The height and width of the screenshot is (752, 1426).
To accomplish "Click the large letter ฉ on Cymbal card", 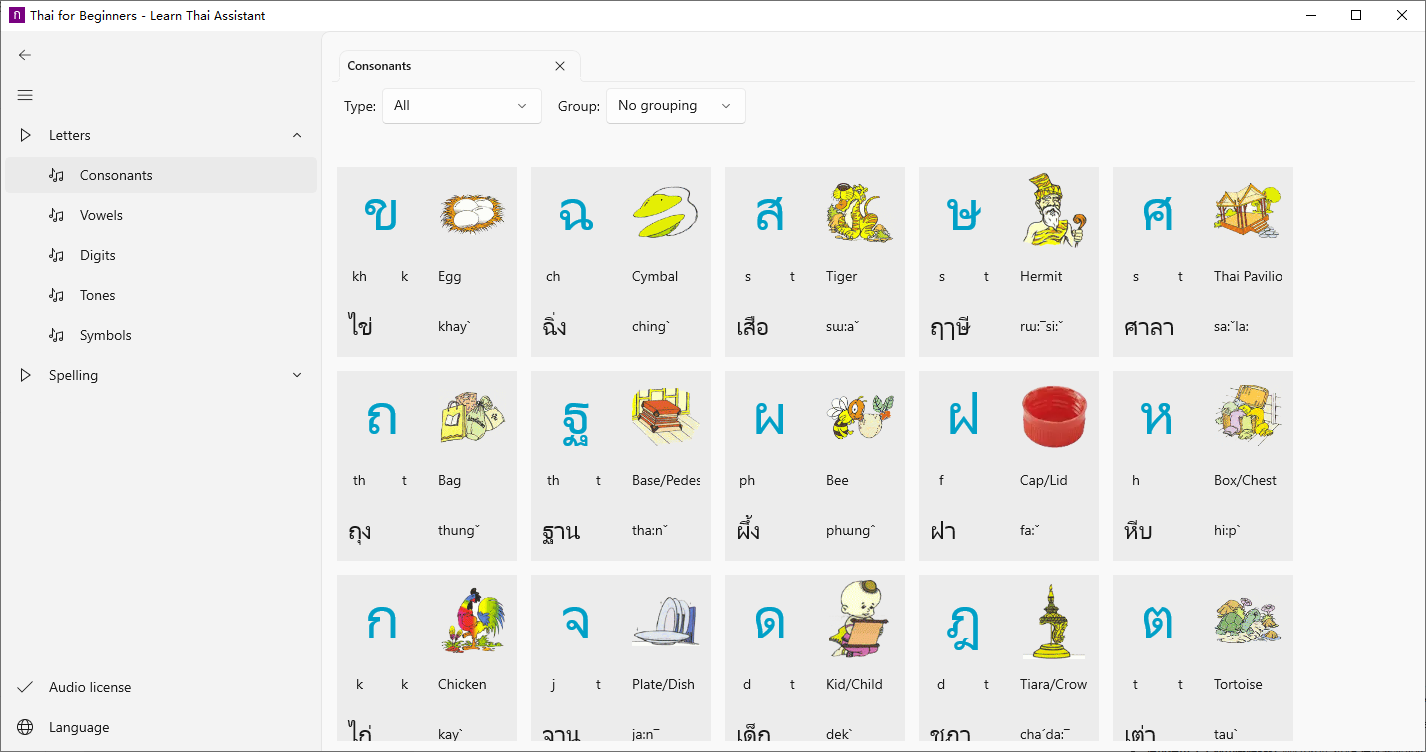I will click(574, 213).
